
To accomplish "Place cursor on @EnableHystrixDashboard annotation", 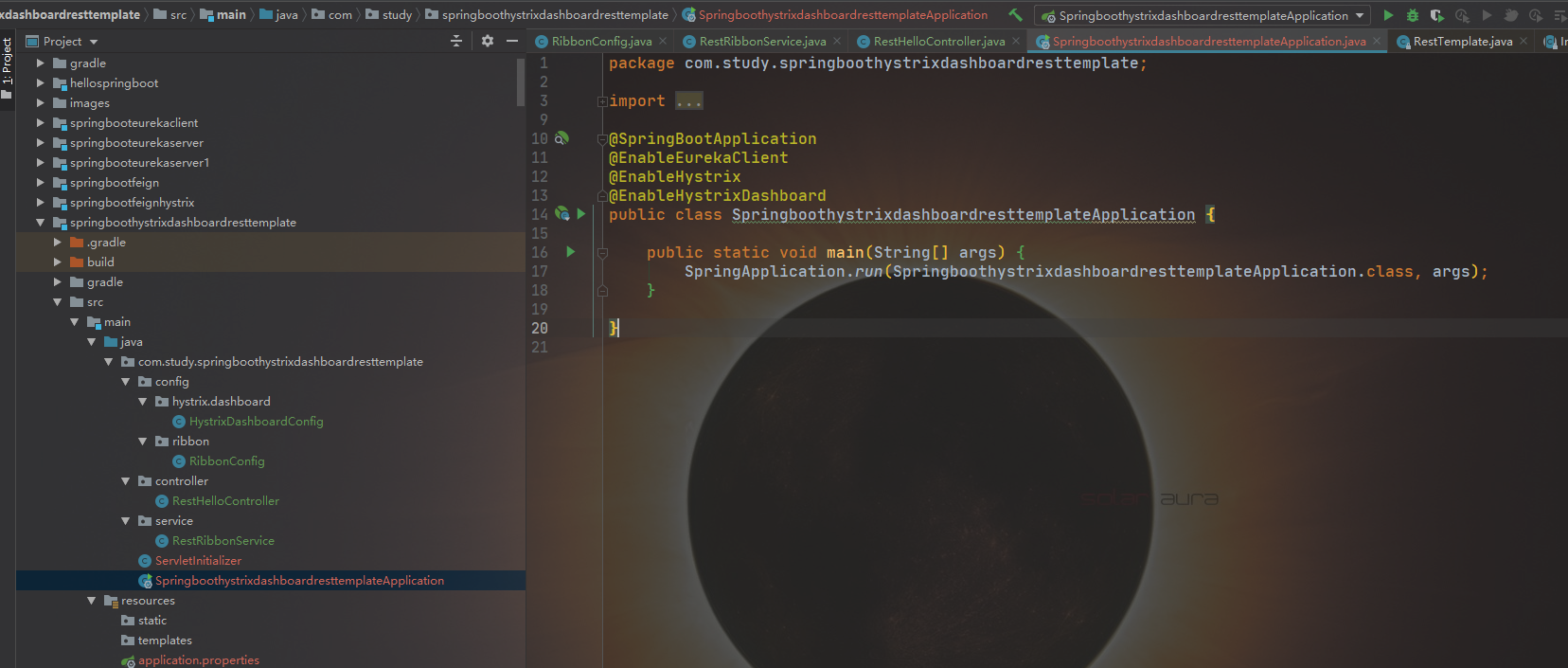I will coord(717,195).
